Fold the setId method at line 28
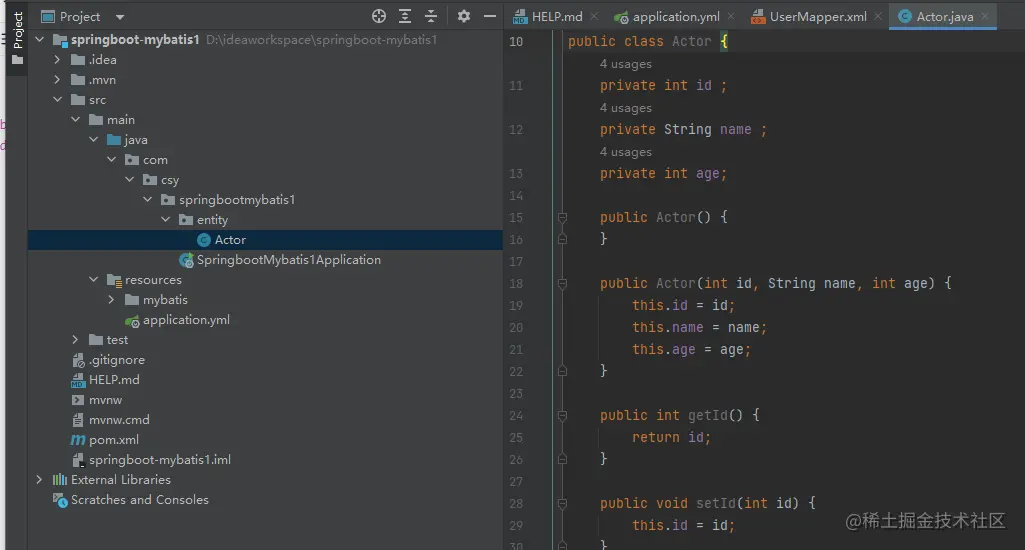The width and height of the screenshot is (1025, 550). 562,504
